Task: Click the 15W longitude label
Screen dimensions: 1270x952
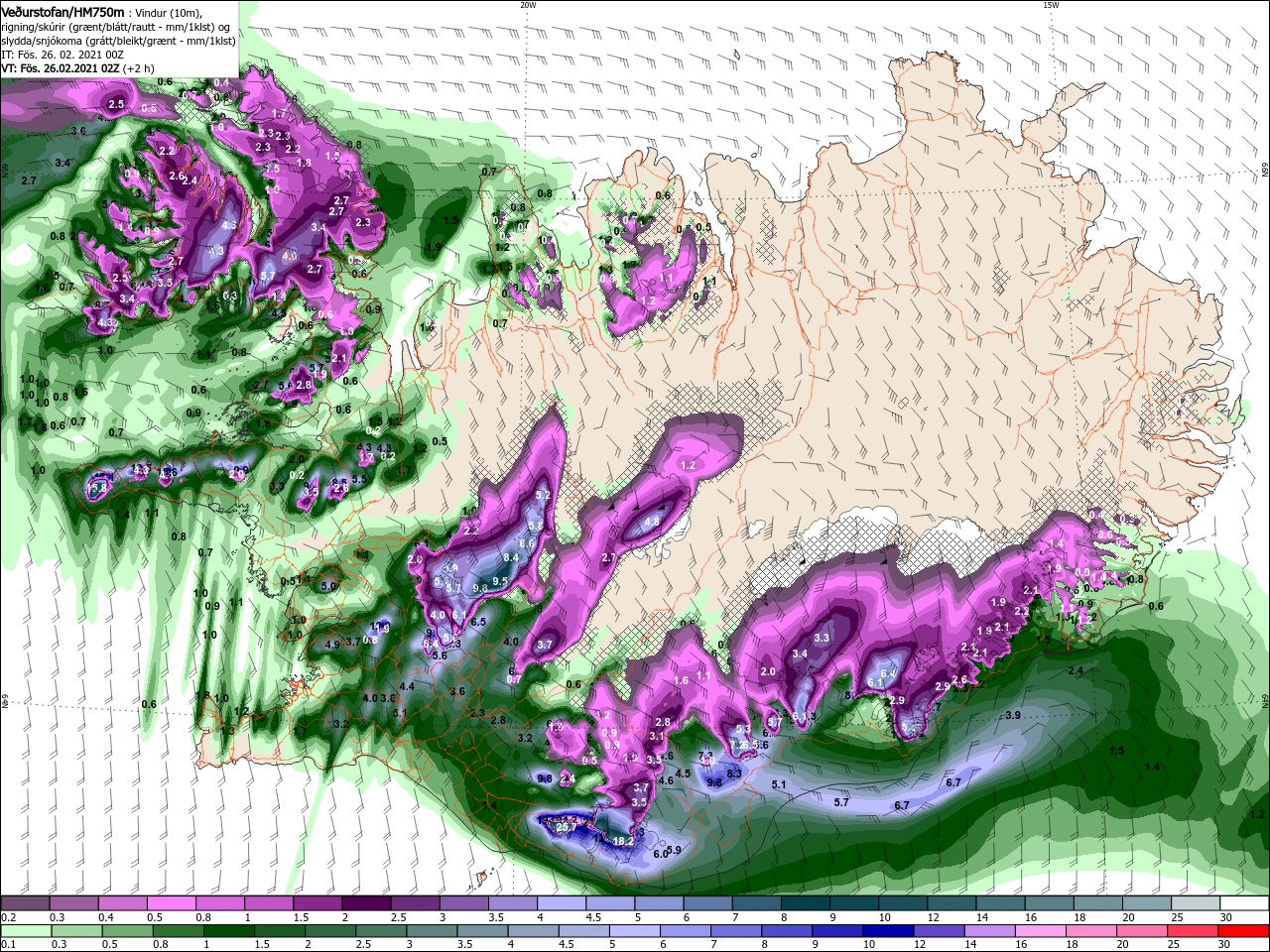Action: point(1050,5)
